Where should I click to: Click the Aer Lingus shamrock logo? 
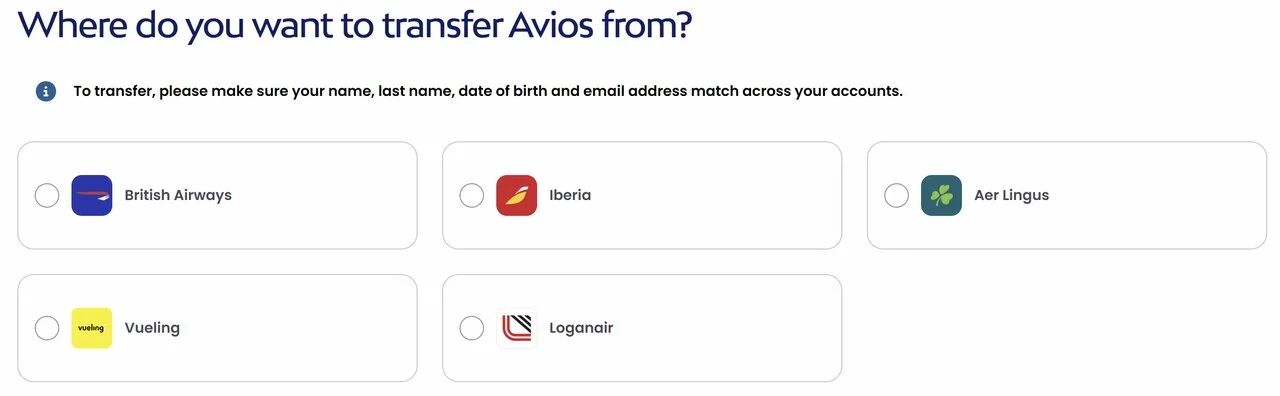point(941,195)
